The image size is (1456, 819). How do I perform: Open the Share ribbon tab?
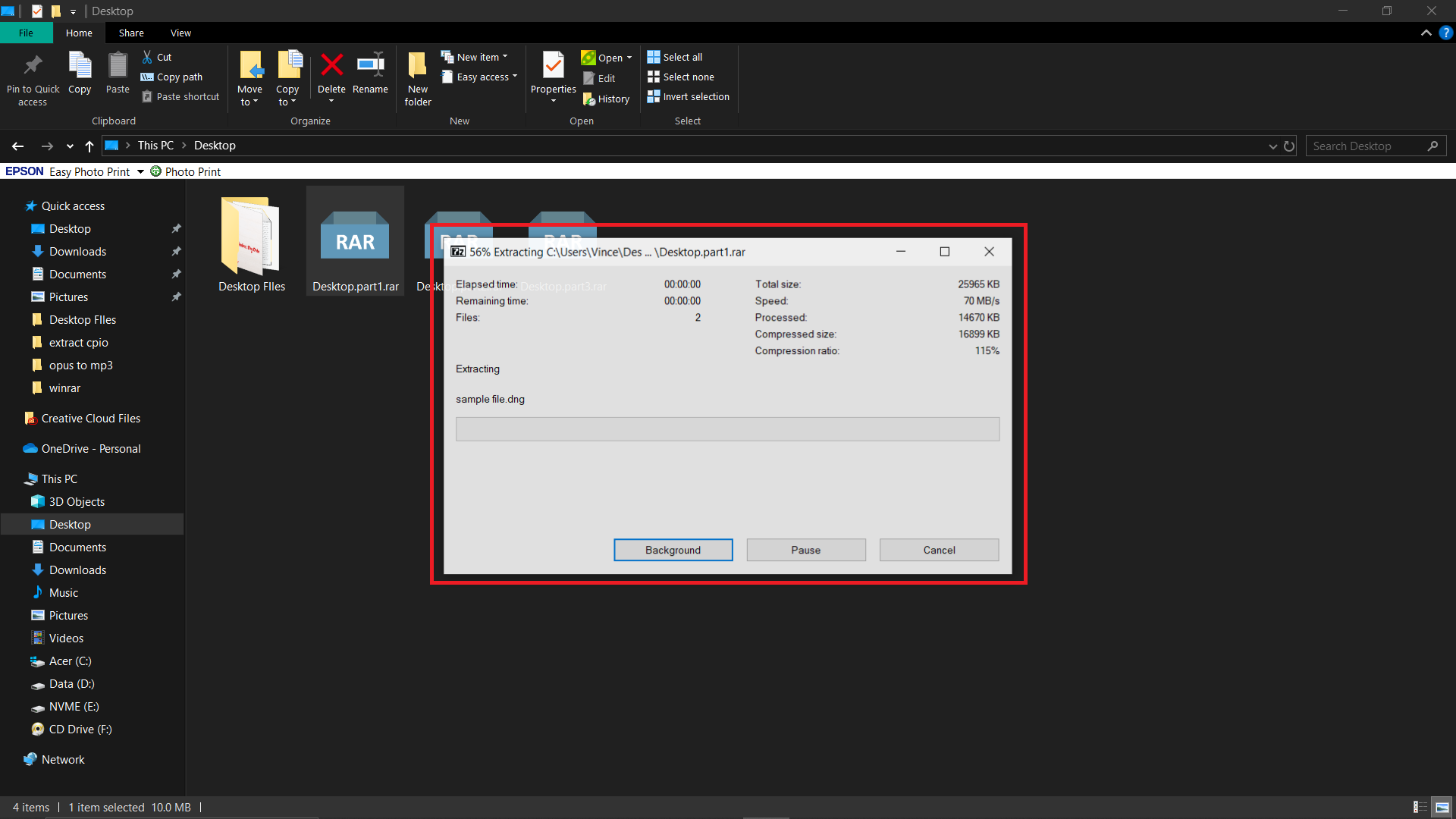(131, 33)
